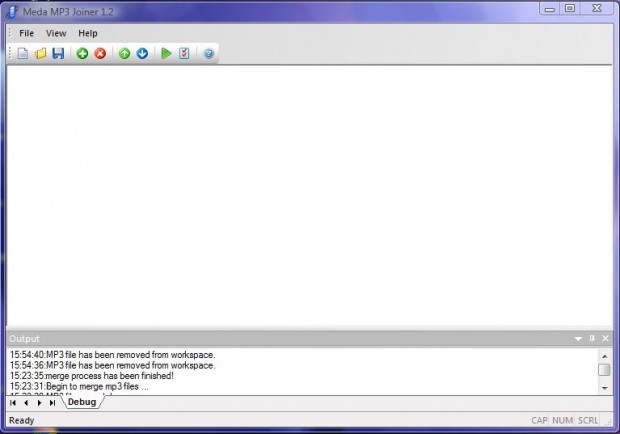620x434 pixels.
Task: Open options with the checklist icon
Action: tap(184, 53)
